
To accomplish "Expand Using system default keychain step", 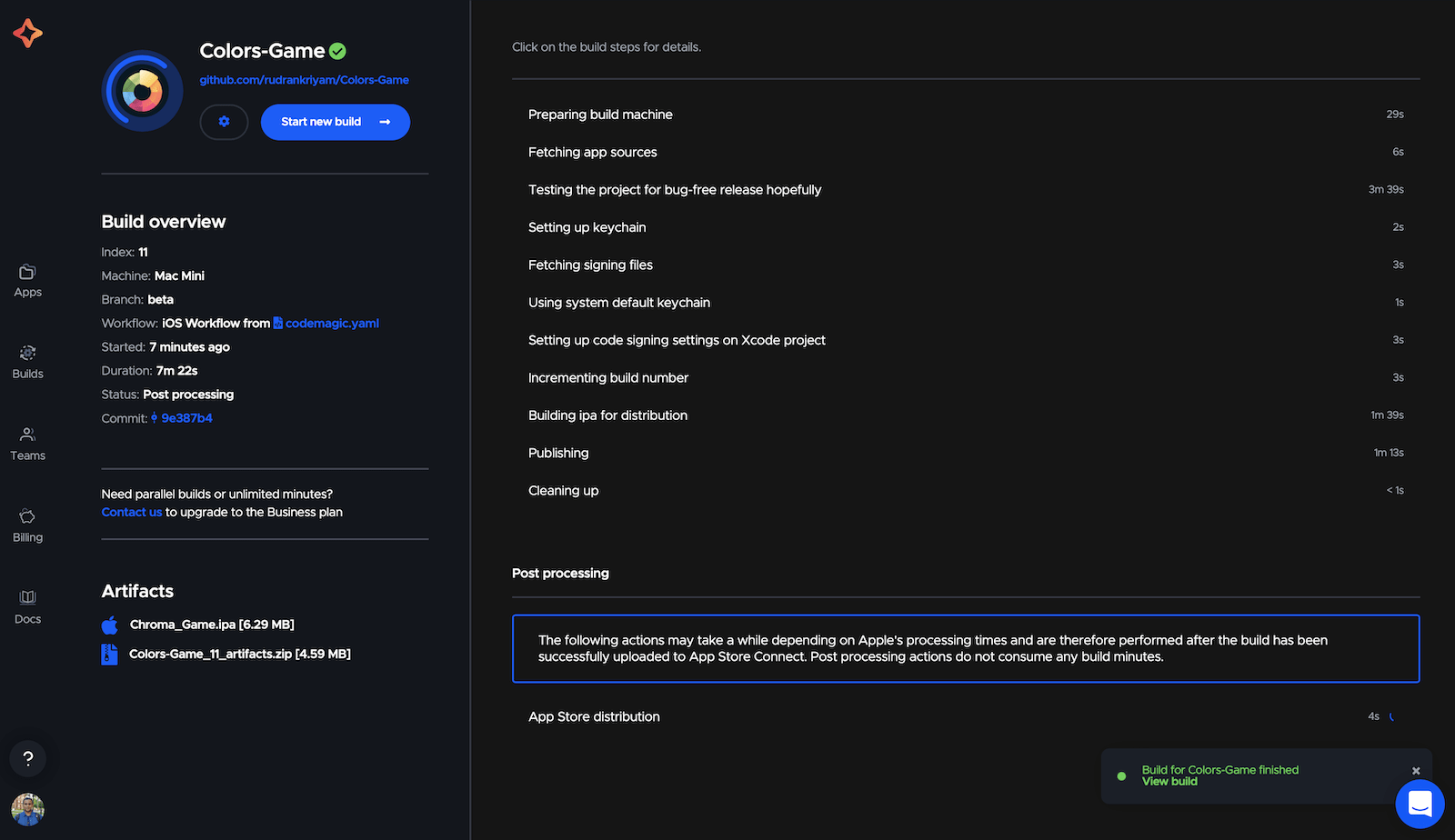I will (966, 302).
